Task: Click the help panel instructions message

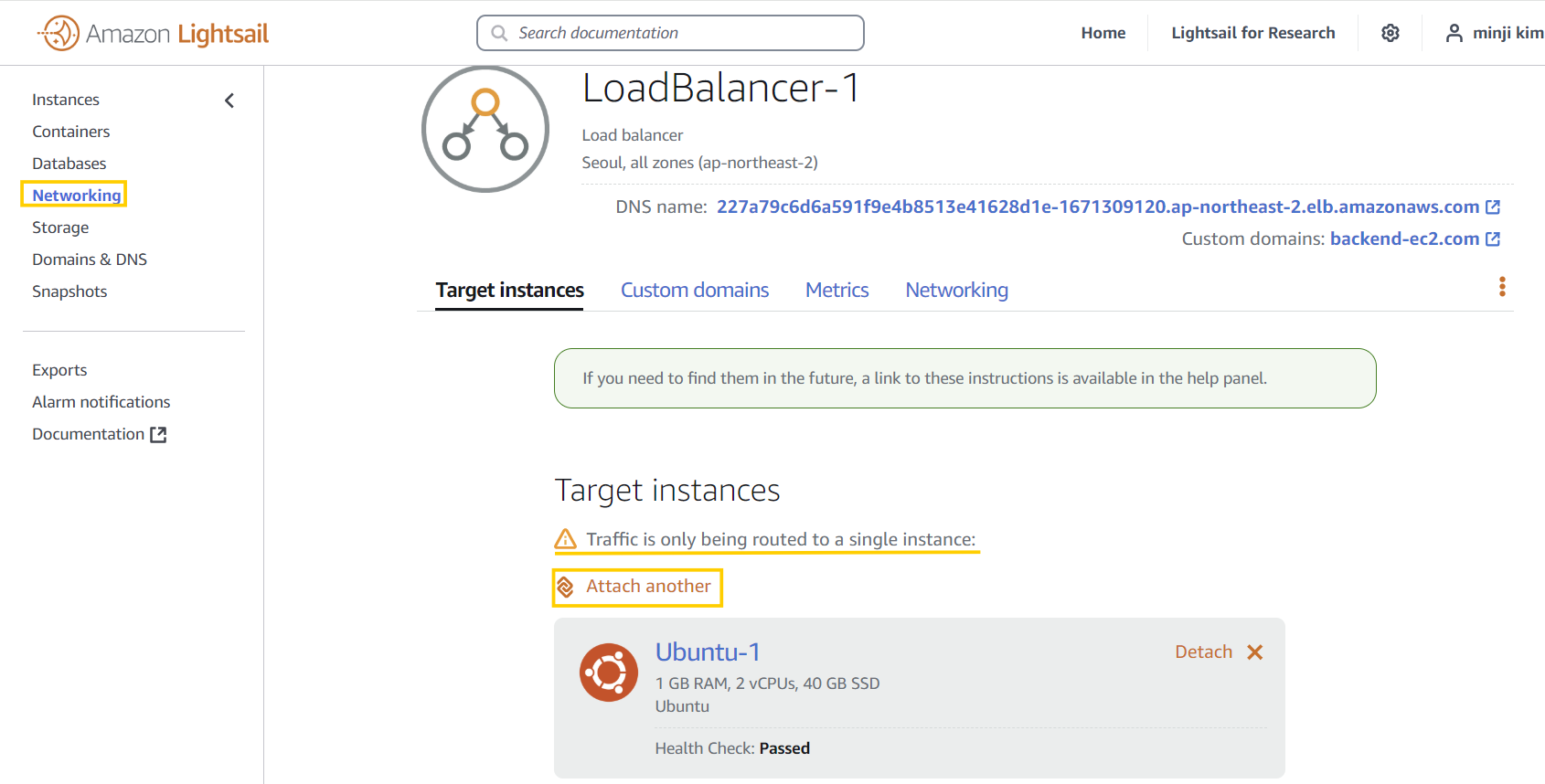Action: click(964, 378)
